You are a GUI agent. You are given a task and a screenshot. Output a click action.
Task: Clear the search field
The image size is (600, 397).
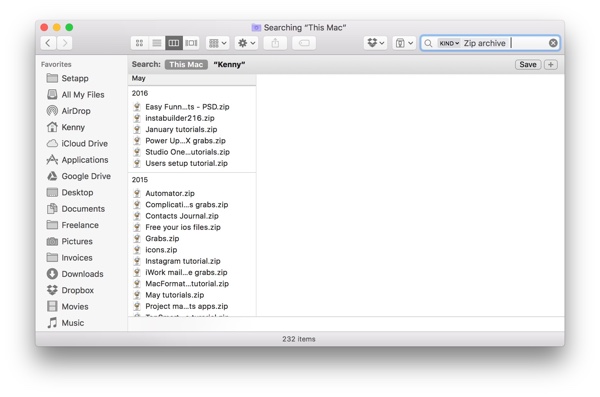tap(553, 43)
